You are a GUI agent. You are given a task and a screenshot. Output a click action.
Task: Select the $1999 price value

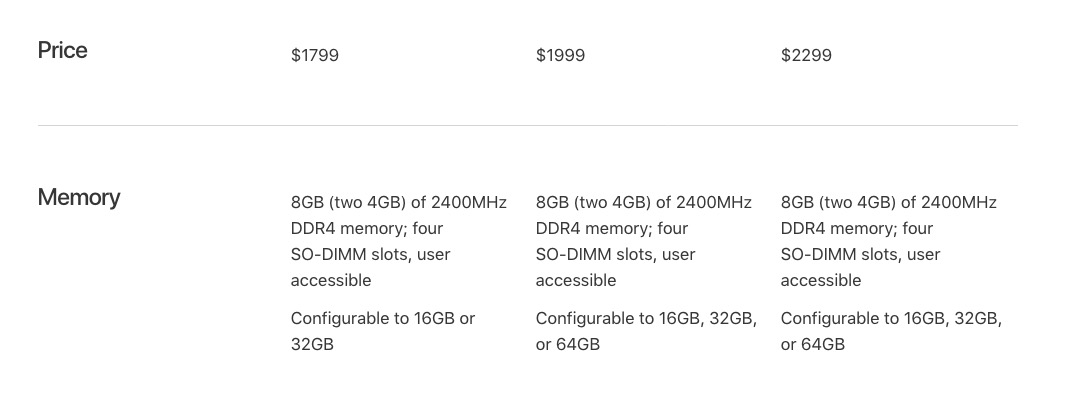point(560,55)
